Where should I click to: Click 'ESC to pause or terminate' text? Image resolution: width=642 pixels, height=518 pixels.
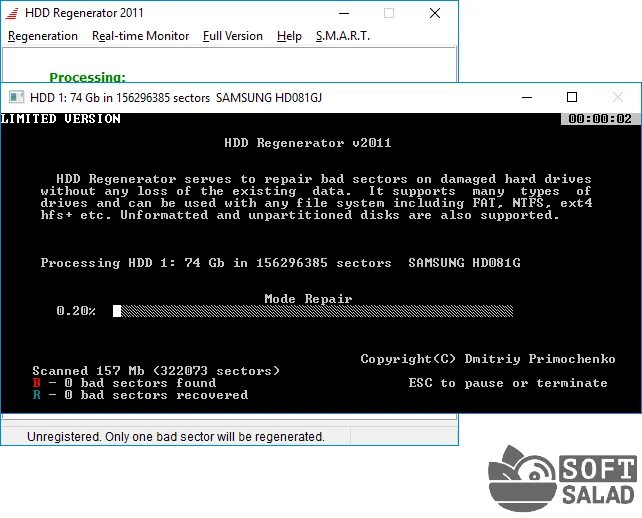pyautogui.click(x=508, y=383)
